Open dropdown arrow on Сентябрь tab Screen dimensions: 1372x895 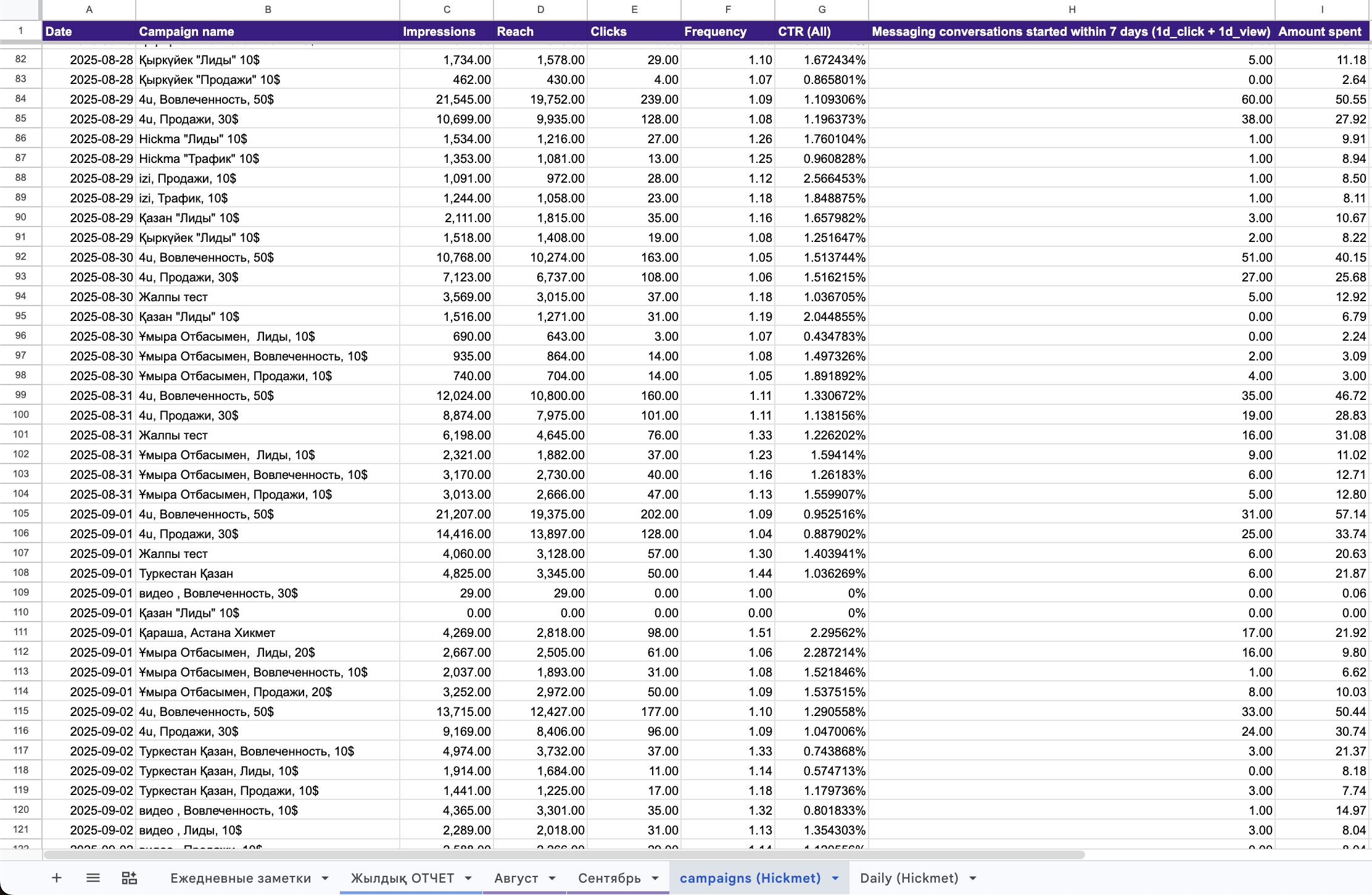click(655, 878)
